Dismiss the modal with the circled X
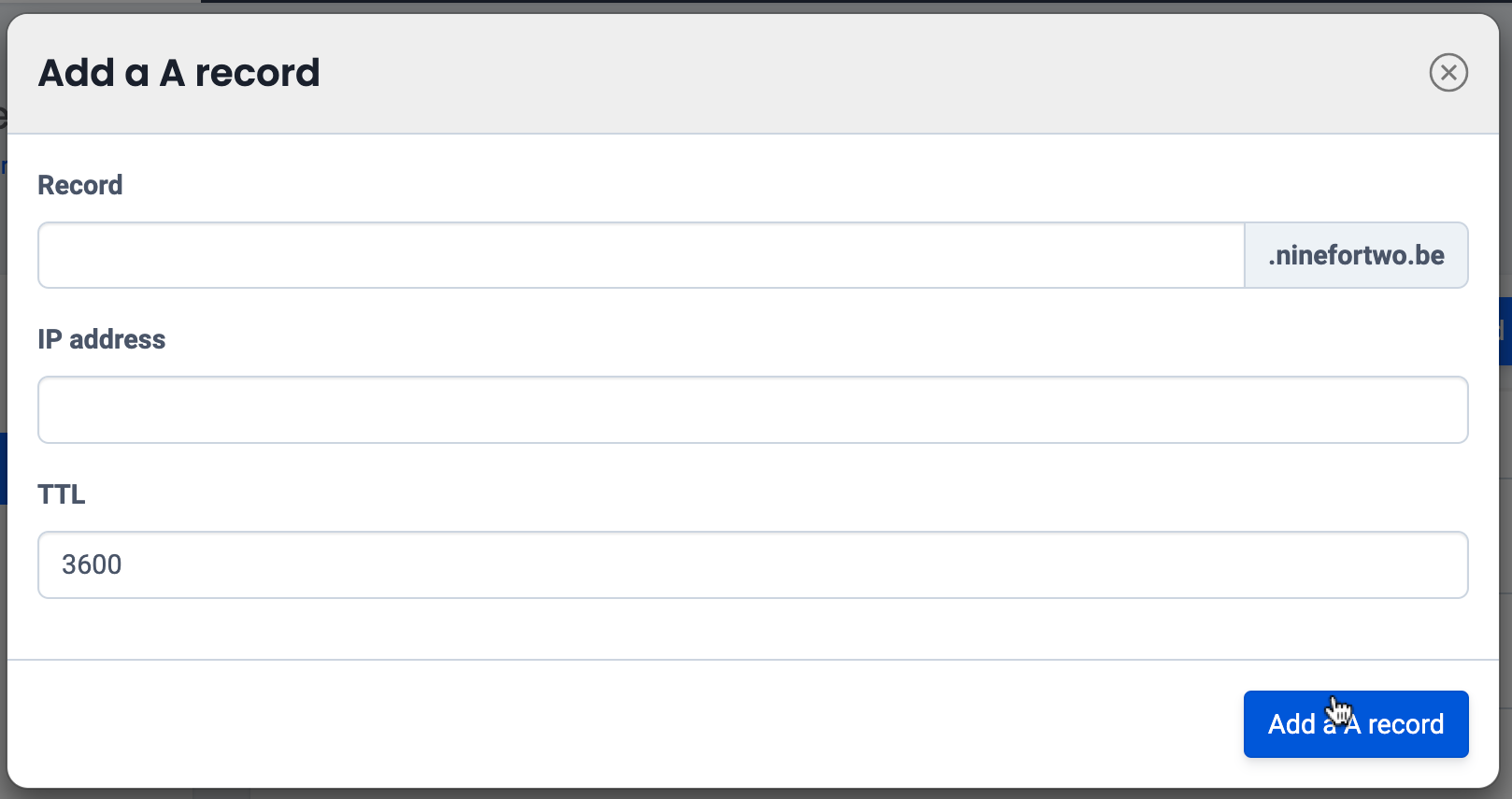 coord(1448,73)
